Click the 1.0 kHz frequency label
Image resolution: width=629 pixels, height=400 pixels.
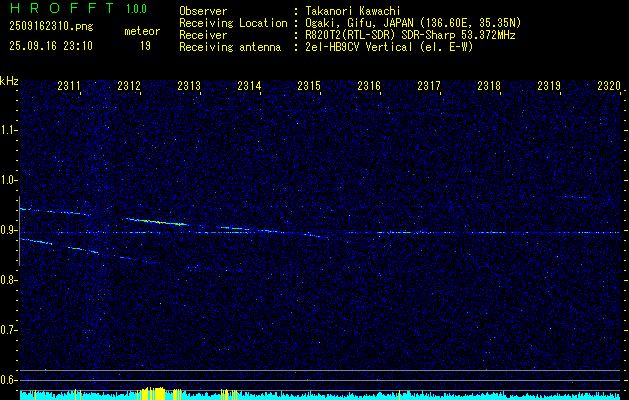pyautogui.click(x=8, y=180)
